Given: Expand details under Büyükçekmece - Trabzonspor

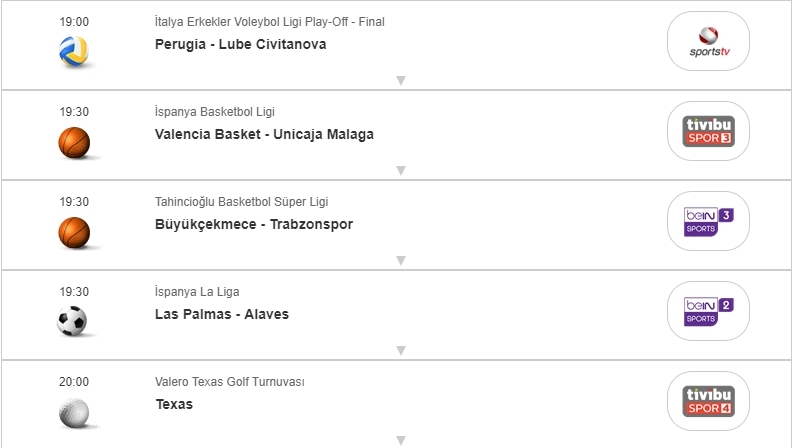Looking at the screenshot, I should 400,260.
